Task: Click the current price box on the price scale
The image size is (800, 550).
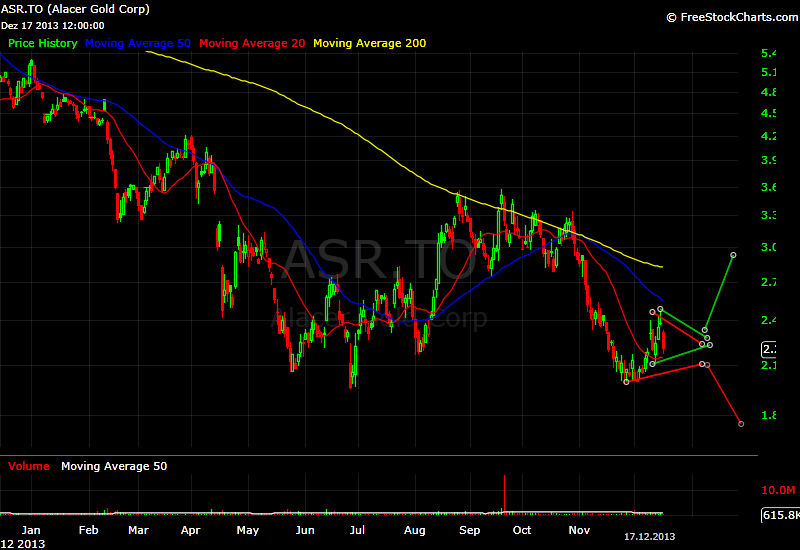Action: coord(769,349)
